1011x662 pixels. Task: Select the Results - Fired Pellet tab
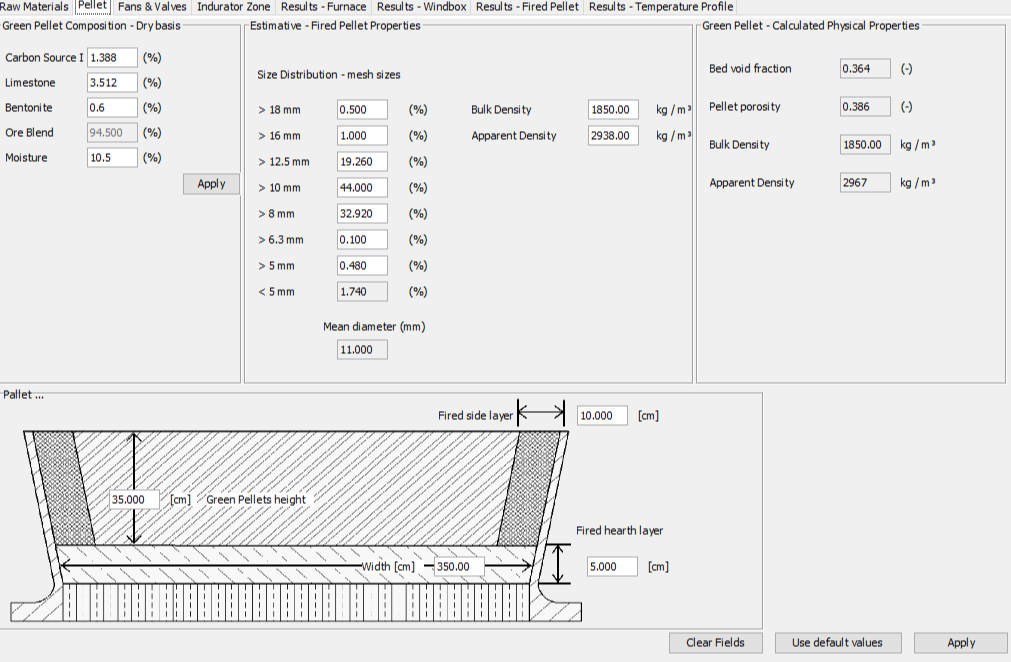pos(527,7)
